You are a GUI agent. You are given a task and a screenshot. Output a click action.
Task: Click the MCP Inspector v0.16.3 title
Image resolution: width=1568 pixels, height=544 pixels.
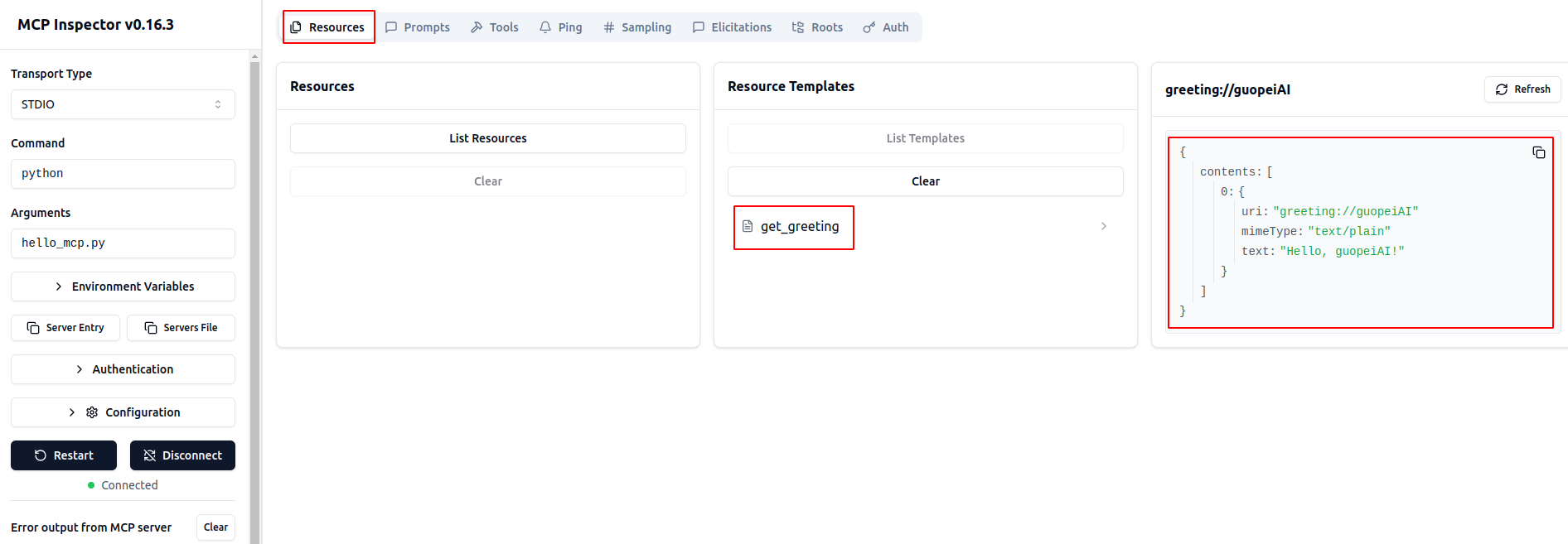(x=96, y=25)
